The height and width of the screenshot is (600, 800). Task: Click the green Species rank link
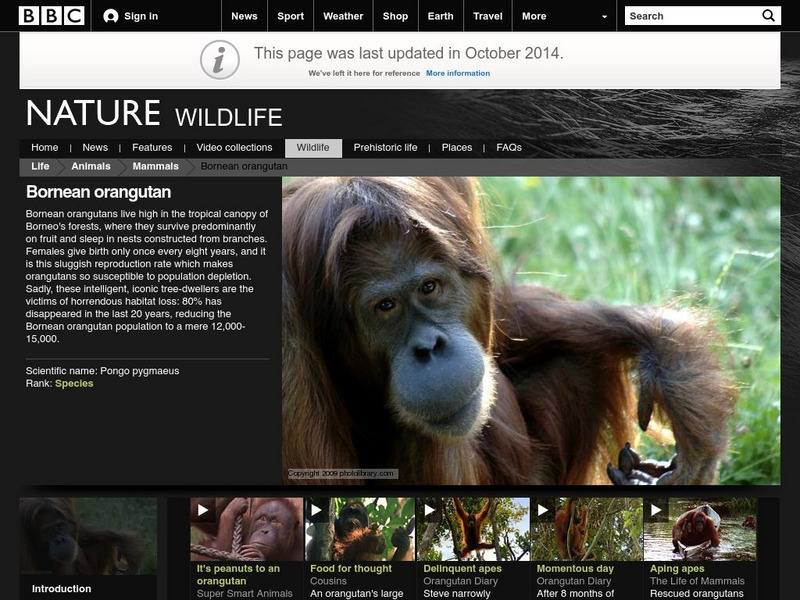[x=74, y=384]
